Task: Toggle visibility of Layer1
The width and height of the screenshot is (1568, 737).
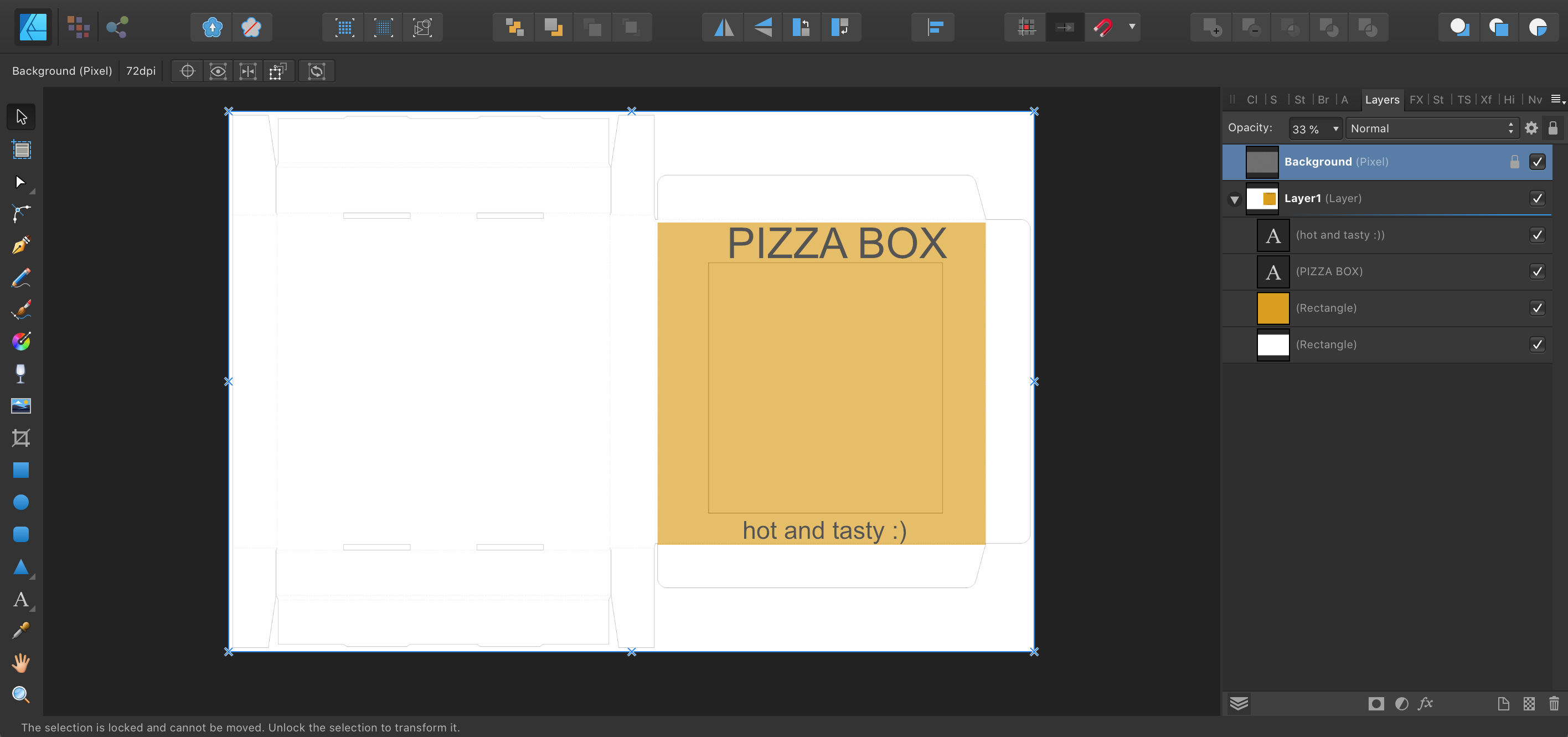Action: [1538, 198]
